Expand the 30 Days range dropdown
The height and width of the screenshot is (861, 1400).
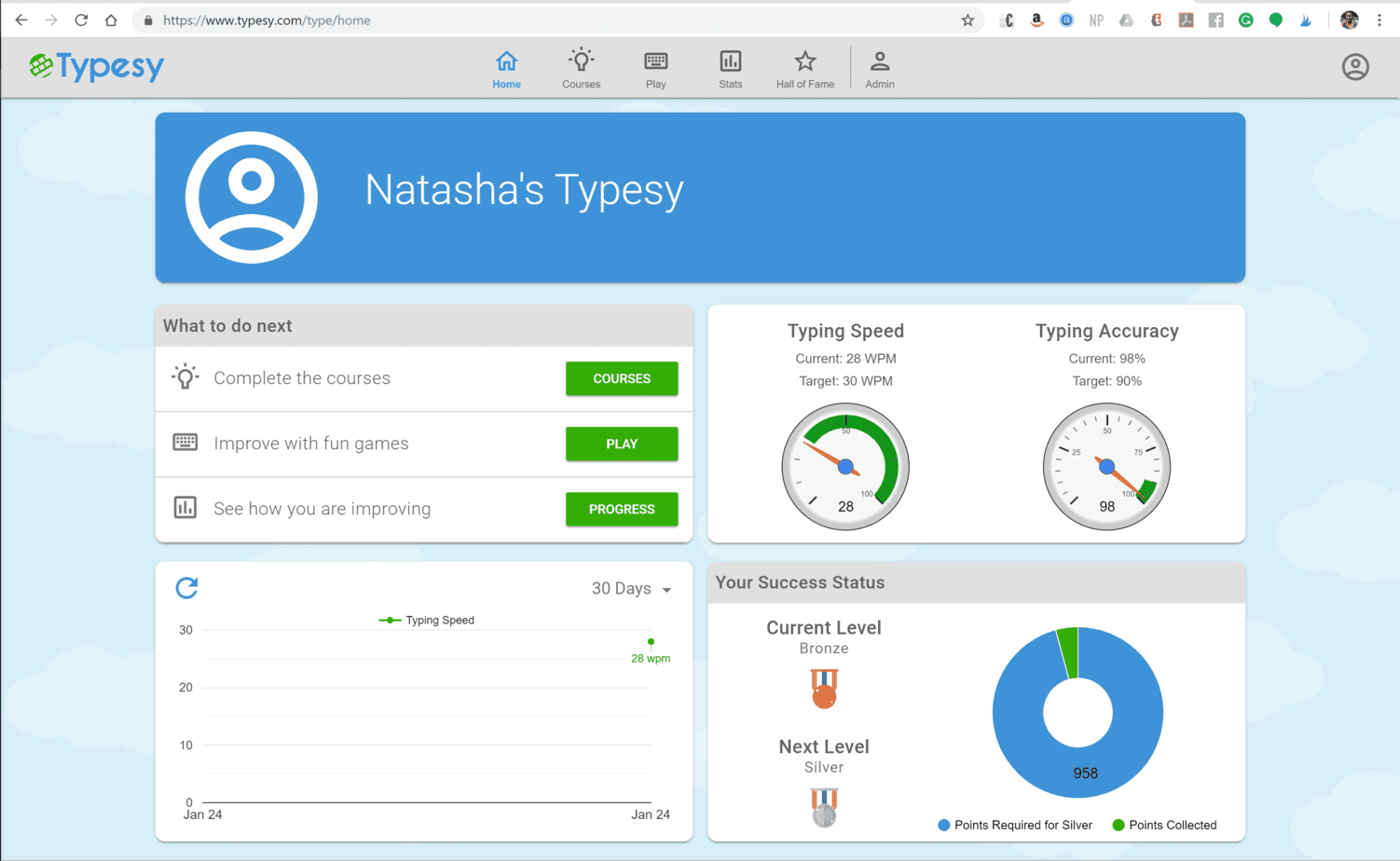click(x=631, y=589)
